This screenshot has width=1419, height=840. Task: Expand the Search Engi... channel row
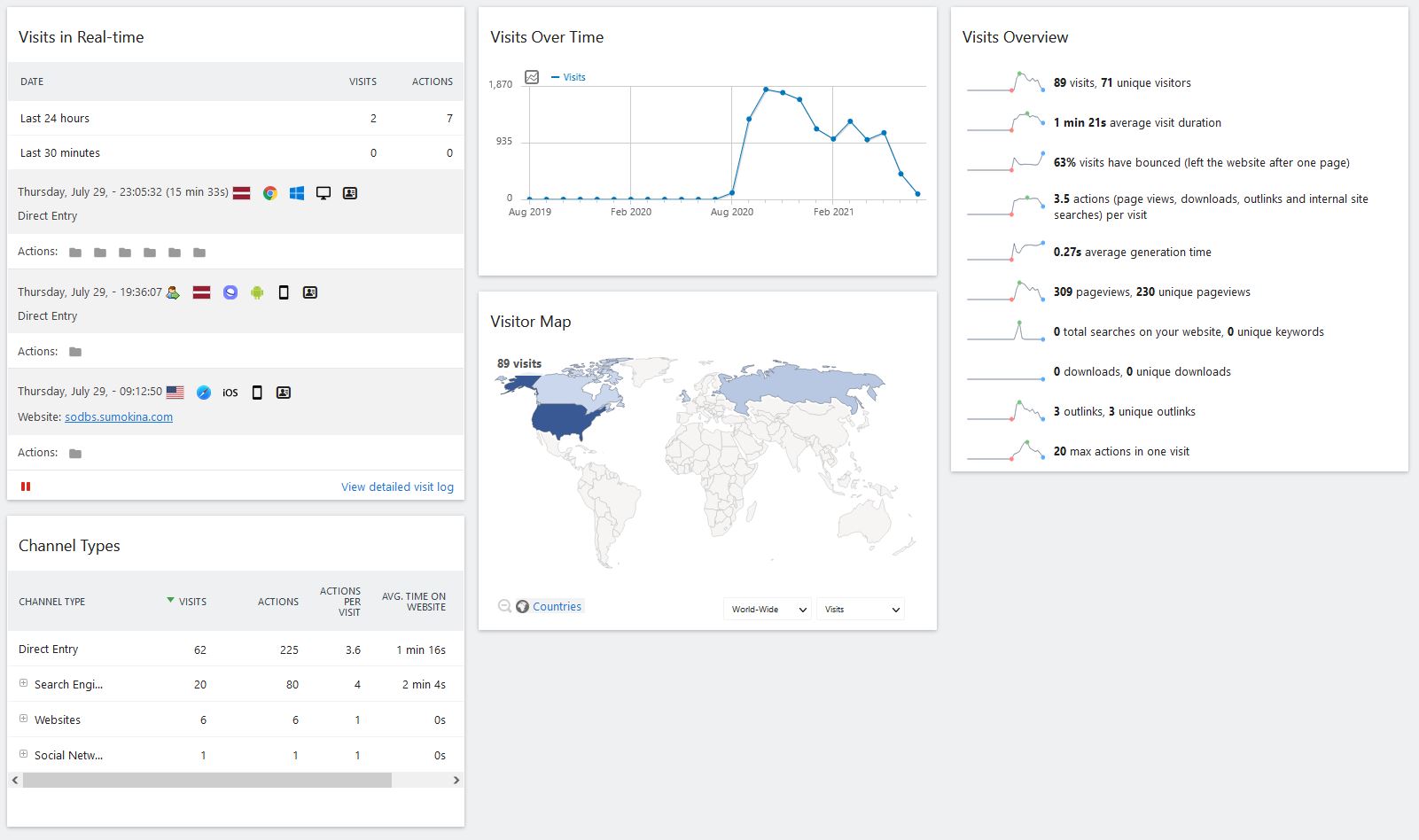pos(23,683)
